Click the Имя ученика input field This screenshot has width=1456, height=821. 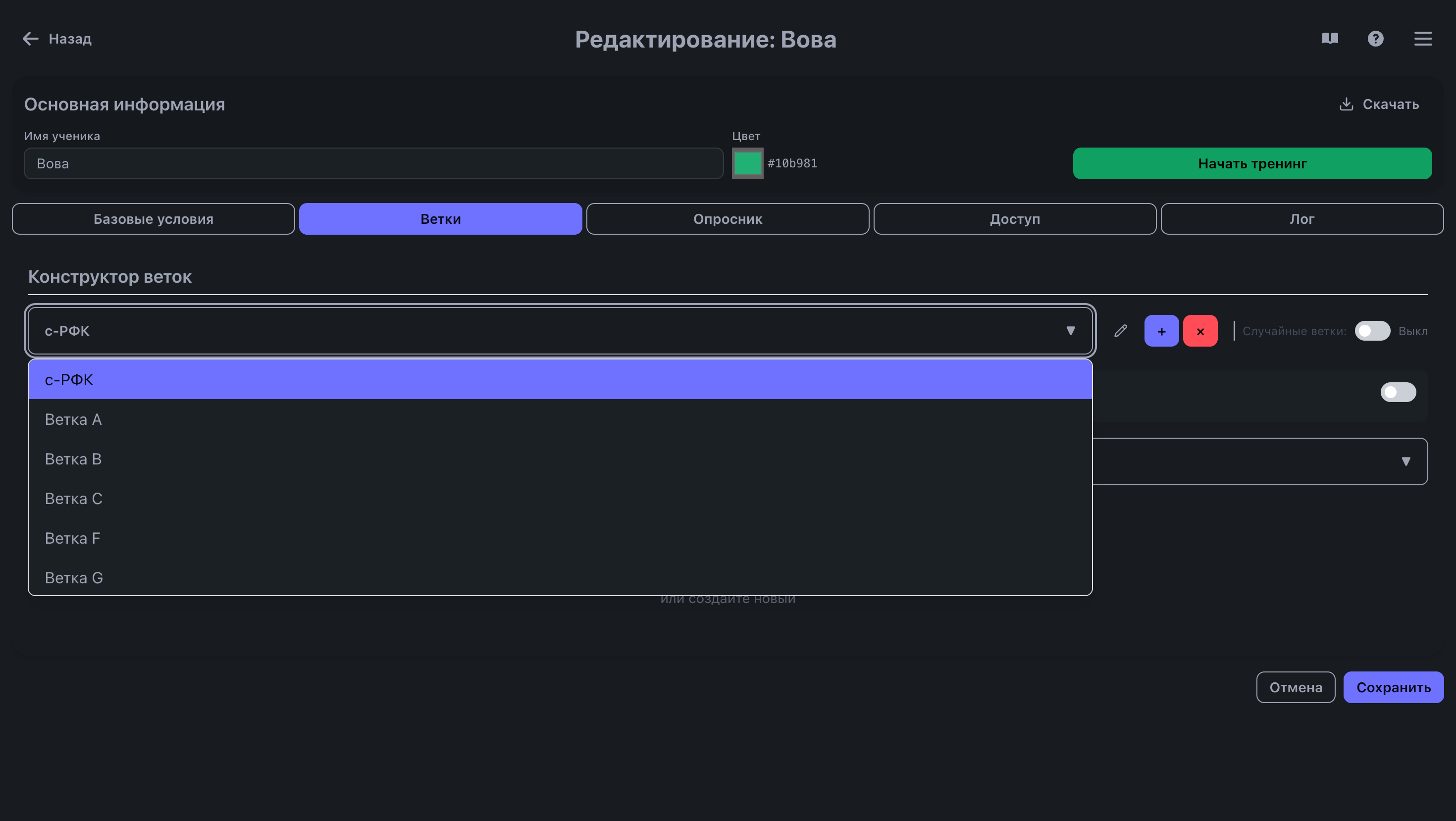coord(373,164)
